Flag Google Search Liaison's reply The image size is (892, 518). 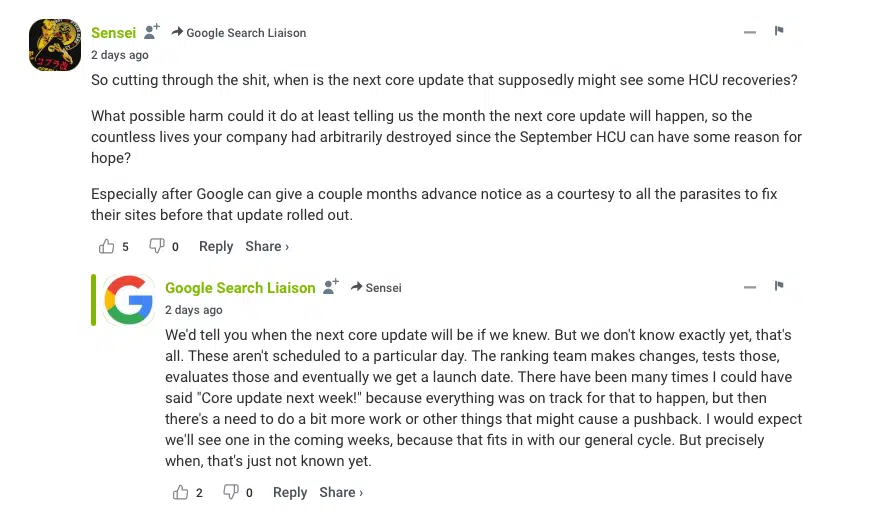point(779,287)
